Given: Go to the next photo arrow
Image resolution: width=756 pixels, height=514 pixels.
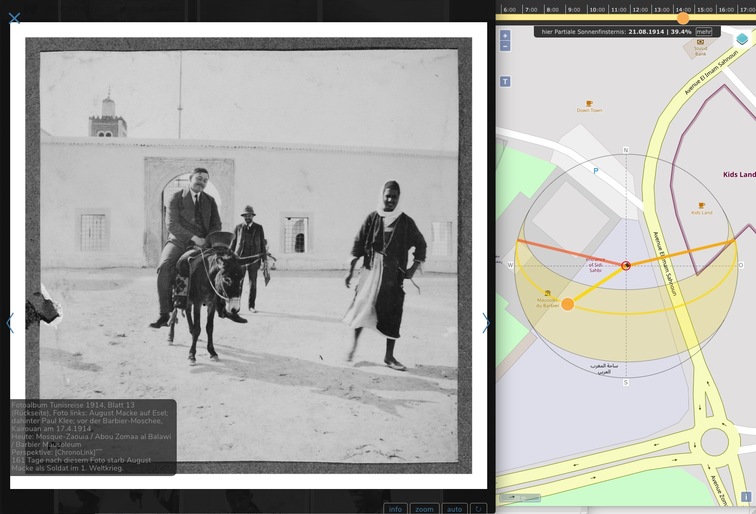Looking at the screenshot, I should pos(486,323).
